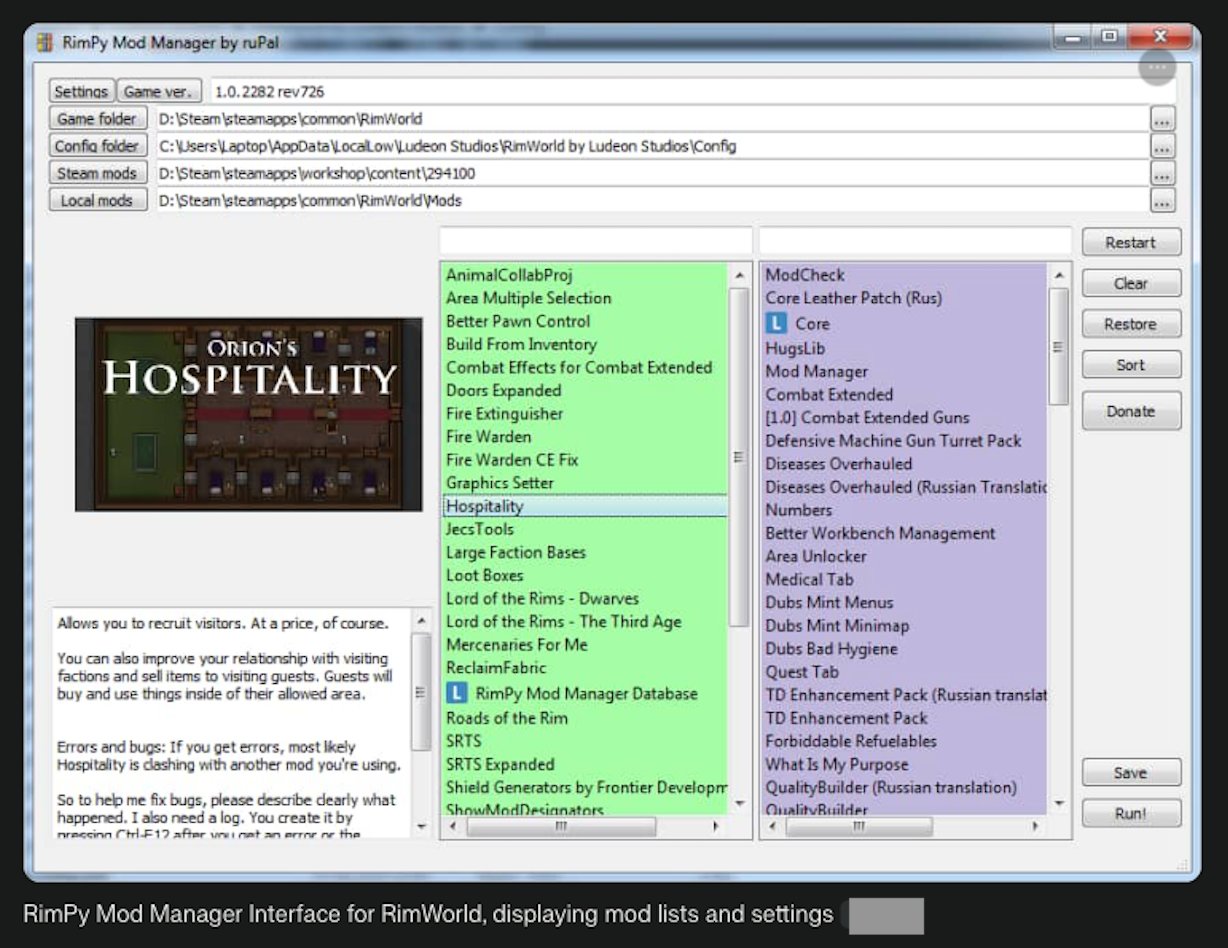Select Doors Expanded mod
The height and width of the screenshot is (948, 1228).
503,390
